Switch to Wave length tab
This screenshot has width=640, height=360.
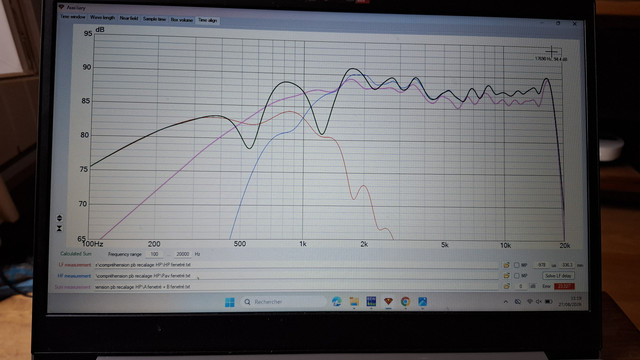pos(102,18)
